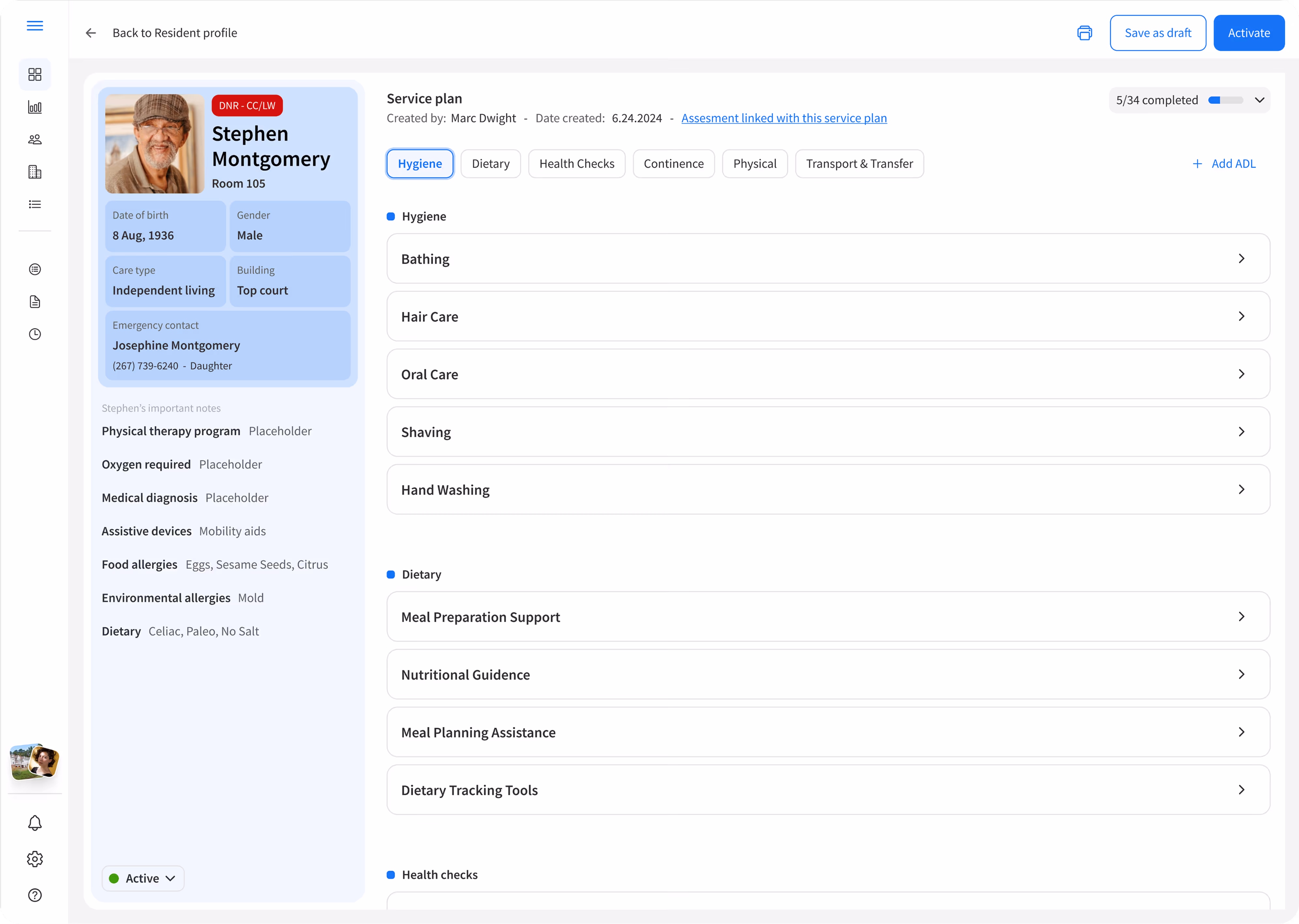
Task: Click the Date of birth card
Action: [x=166, y=227]
